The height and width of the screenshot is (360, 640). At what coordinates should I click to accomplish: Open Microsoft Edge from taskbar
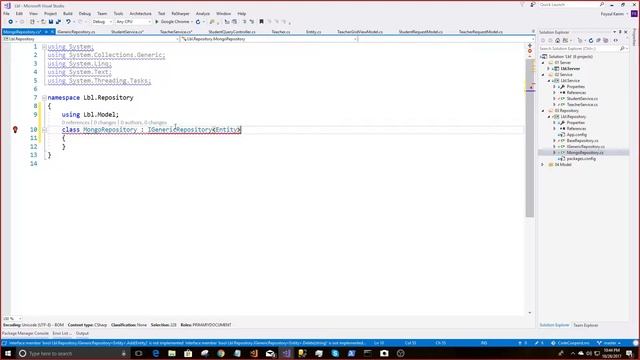(156, 353)
